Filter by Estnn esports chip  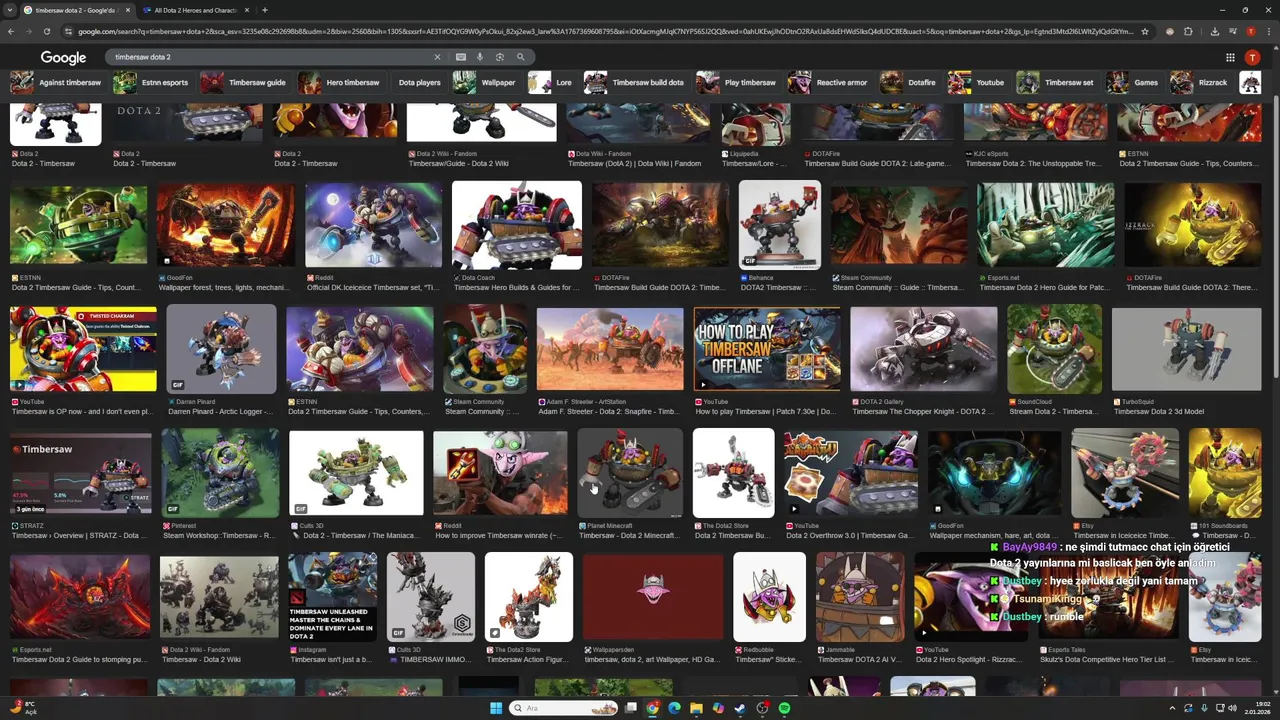tap(152, 82)
